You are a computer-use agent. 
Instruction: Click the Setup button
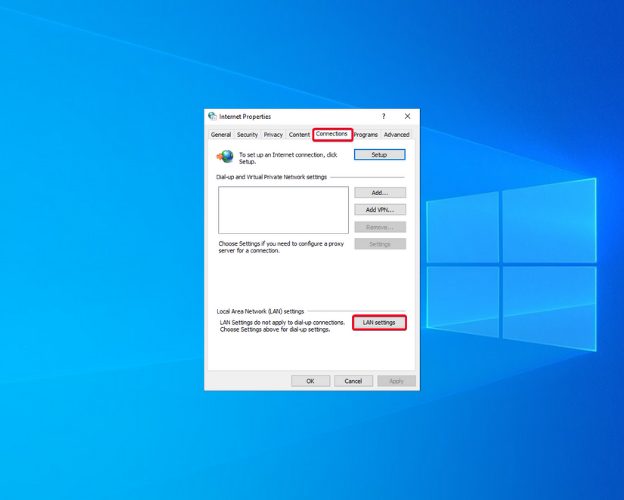coord(380,154)
